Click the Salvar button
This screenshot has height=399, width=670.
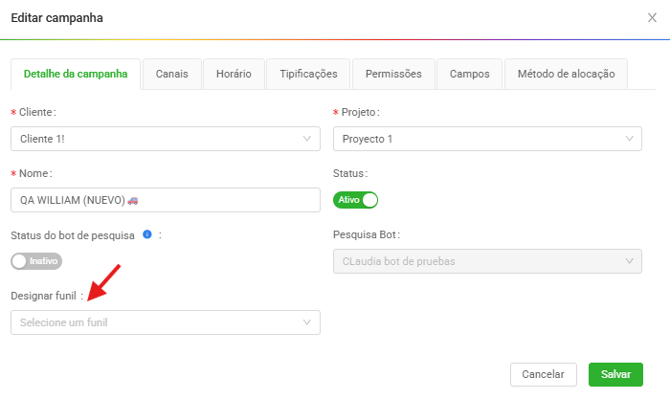(x=615, y=374)
